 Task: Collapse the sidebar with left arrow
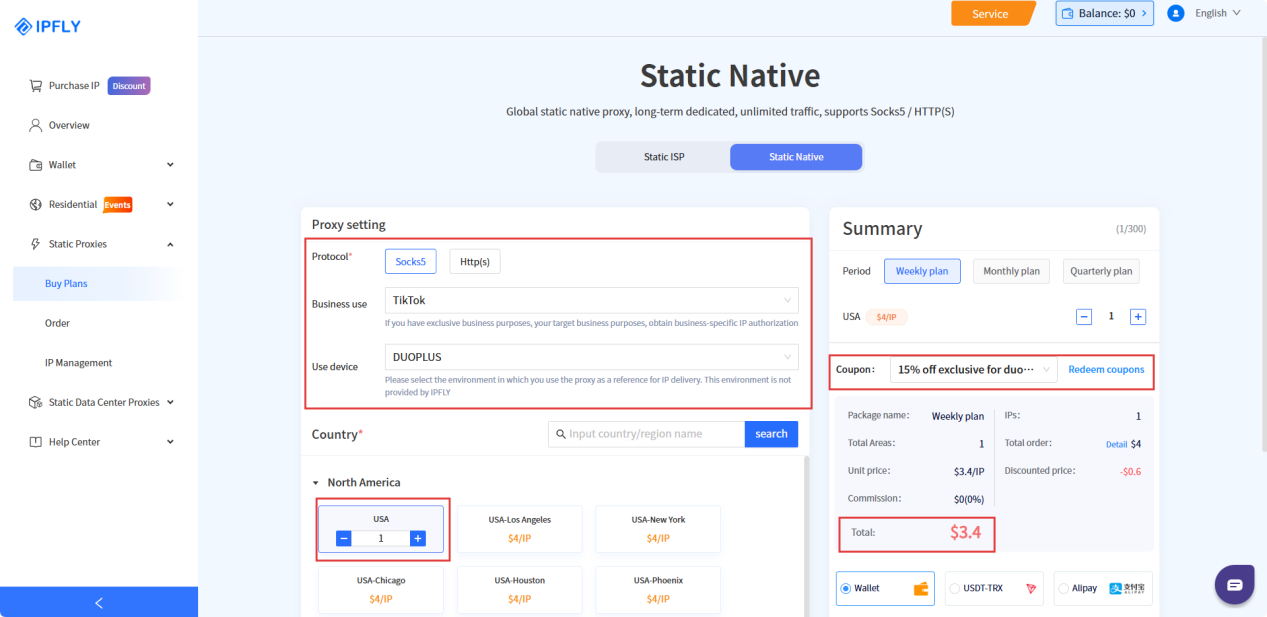point(98,602)
